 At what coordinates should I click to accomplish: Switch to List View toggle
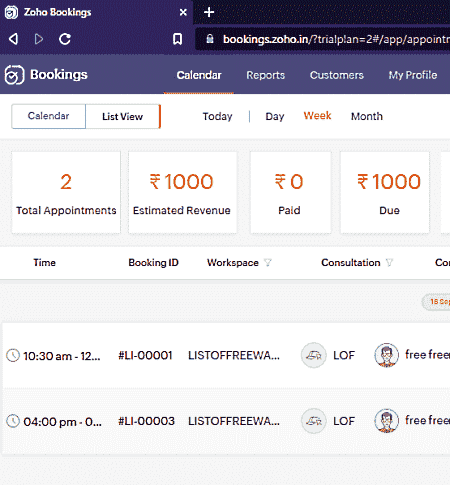point(122,116)
